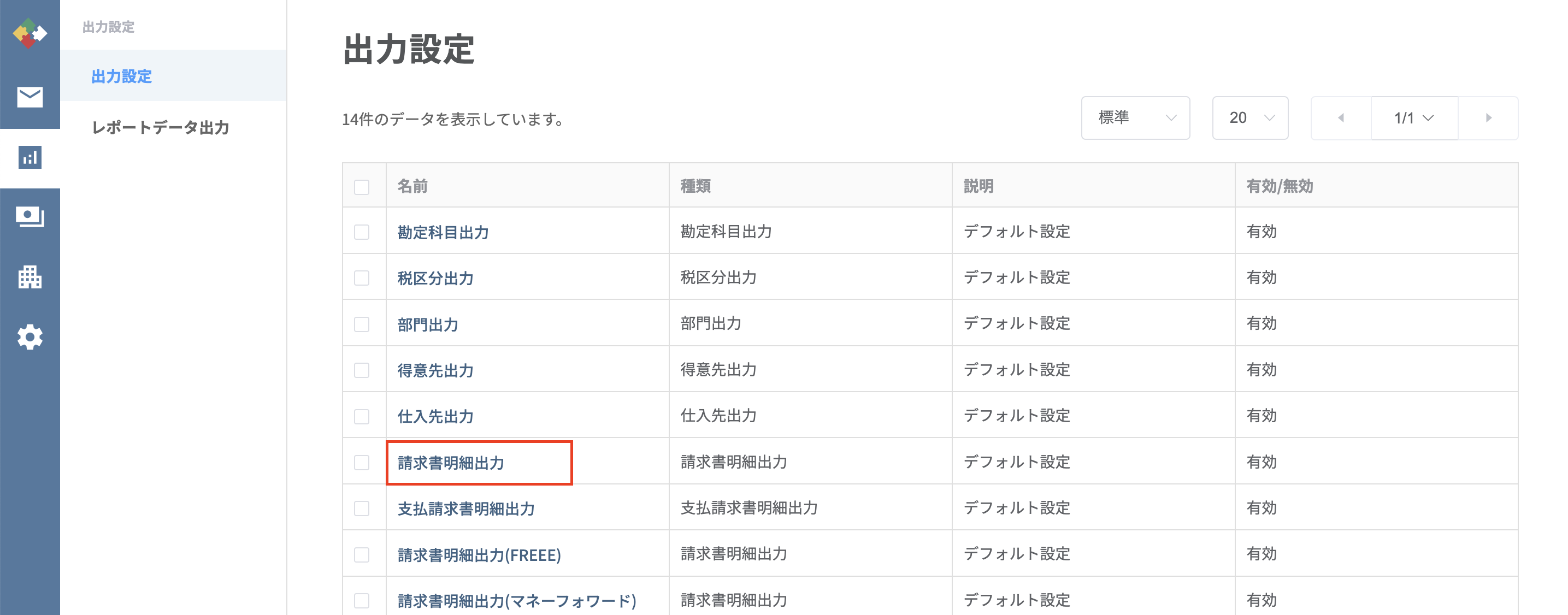Viewport: 1568px width, 615px height.
Task: Toggle the select-all header checkbox
Action: pos(362,187)
